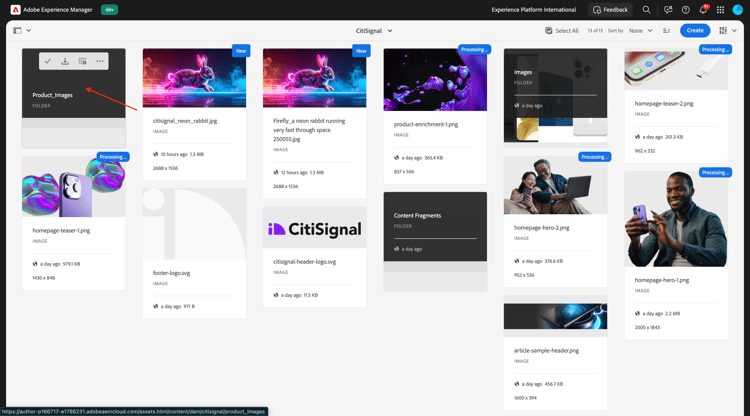
Task: Toggle the left rail panel icon
Action: point(17,31)
